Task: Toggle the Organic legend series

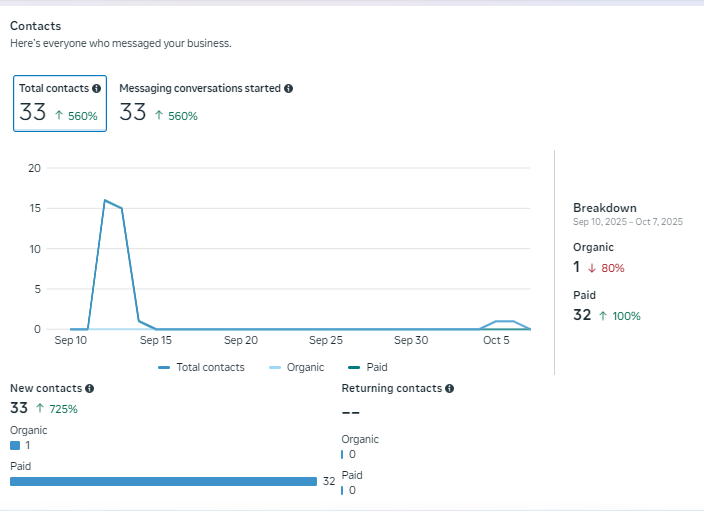Action: [x=297, y=367]
